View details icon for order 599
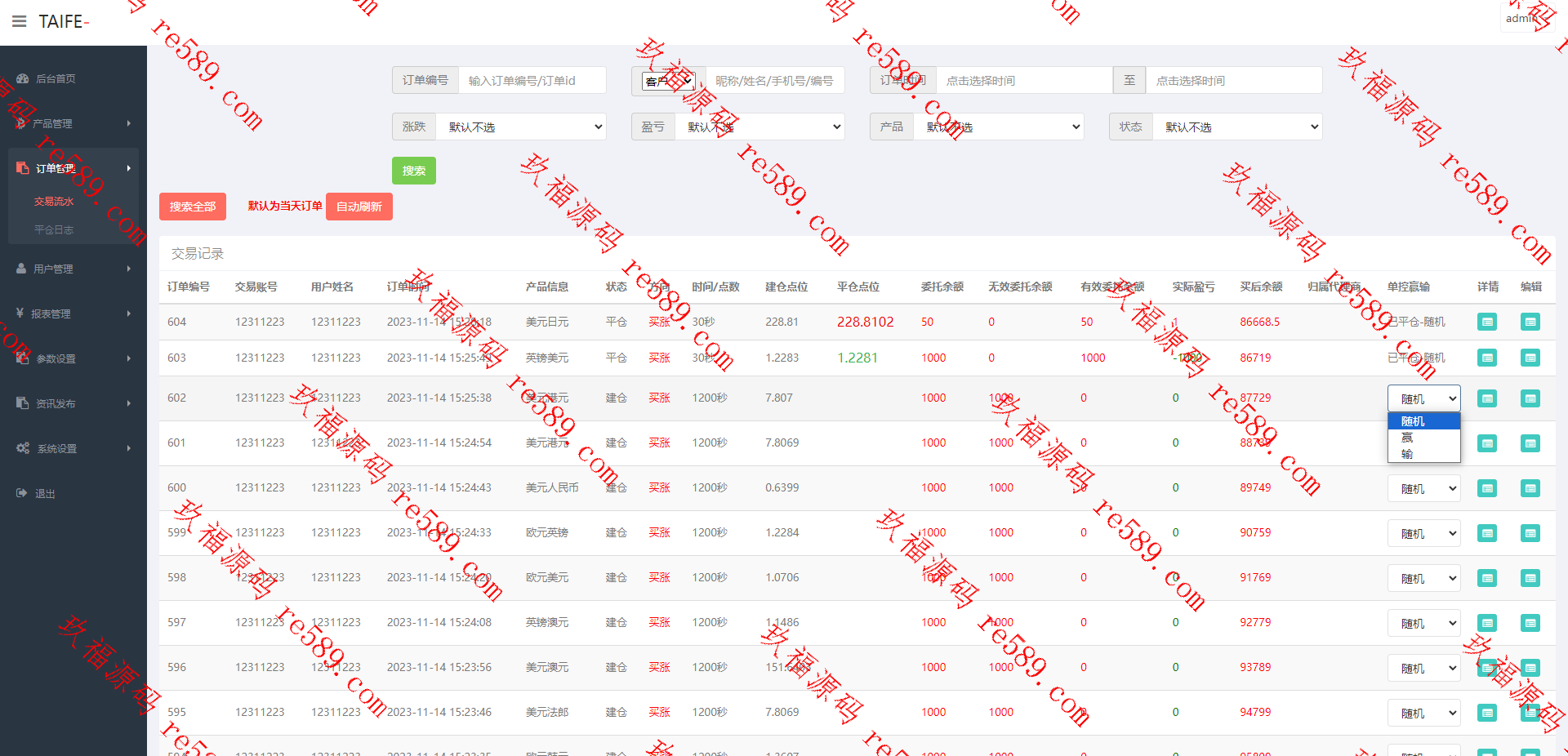This screenshot has width=1568, height=756. click(x=1487, y=533)
